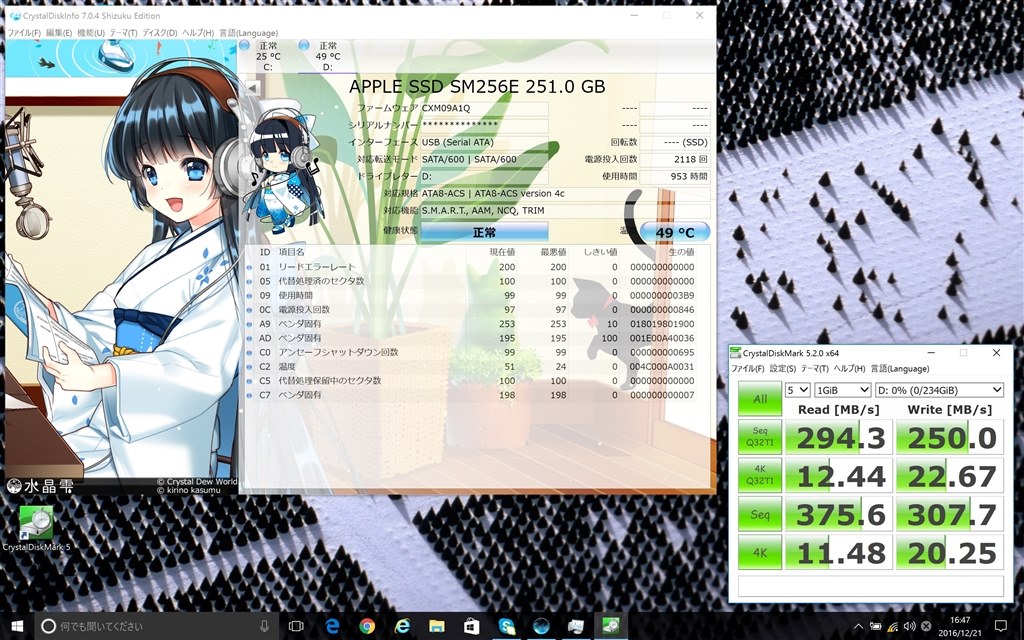The width and height of the screenshot is (1024, 640).
Task: Launch Internet Explorer from taskbar
Action: 402,626
